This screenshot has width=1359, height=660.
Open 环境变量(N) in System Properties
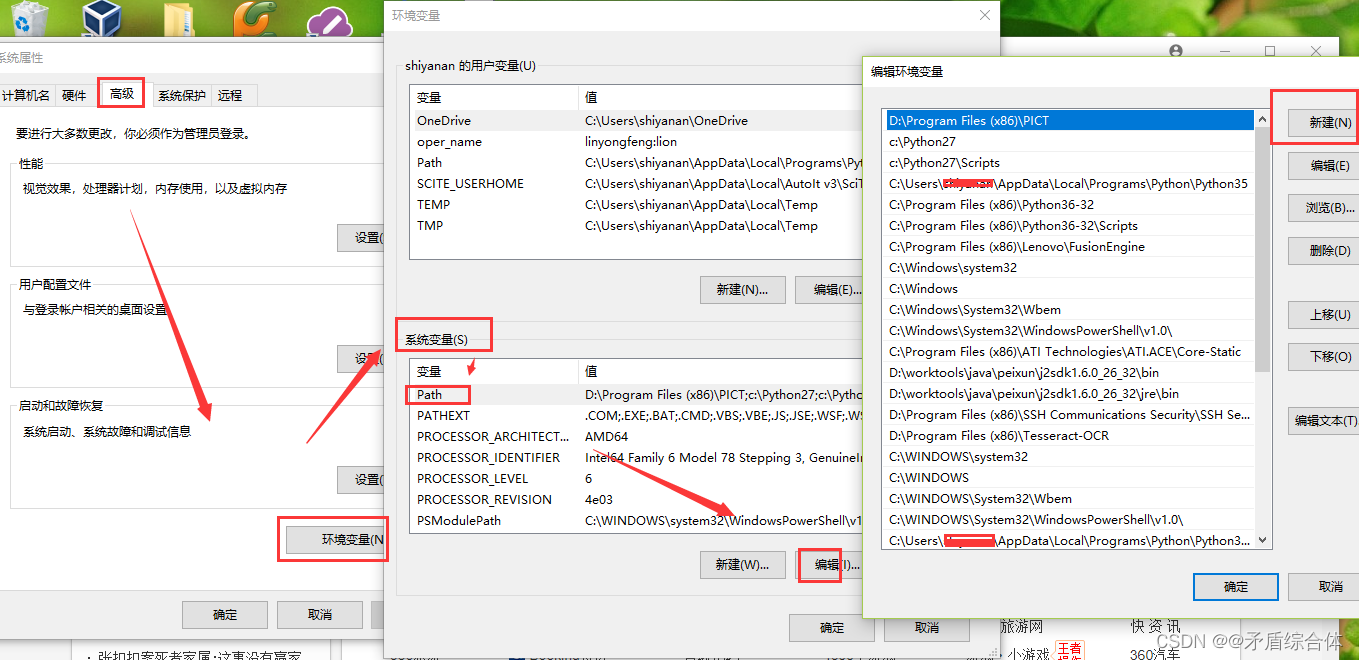[336, 540]
